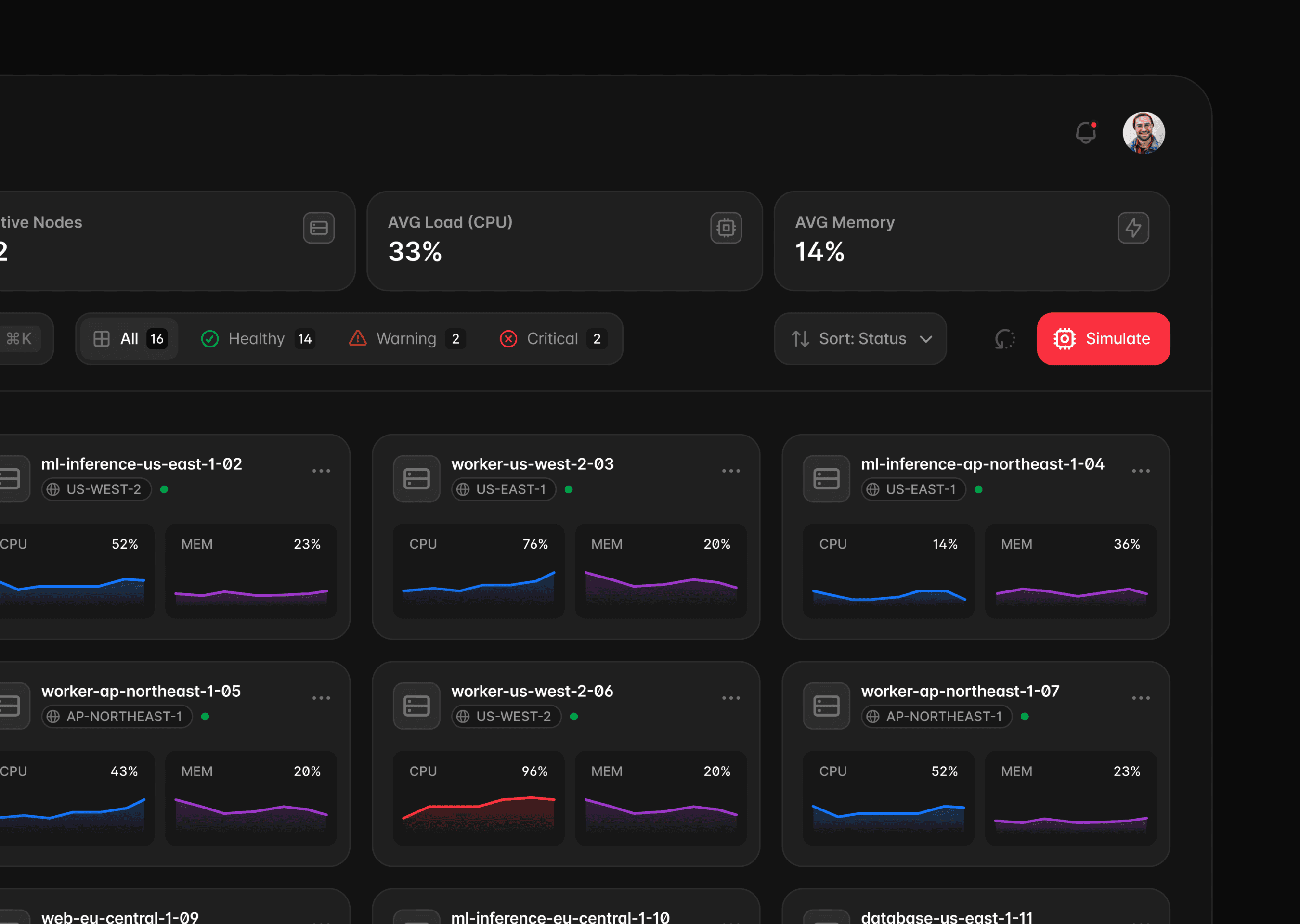Click server icon of ml-inference-ap-northeast-1-04
The height and width of the screenshot is (924, 1300).
click(x=826, y=478)
